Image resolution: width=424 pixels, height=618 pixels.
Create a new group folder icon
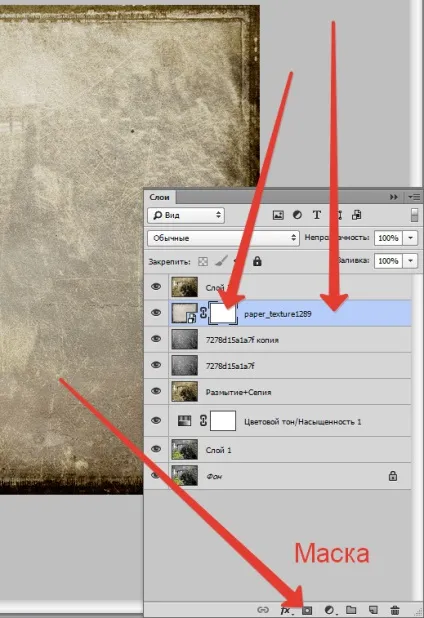click(x=351, y=610)
